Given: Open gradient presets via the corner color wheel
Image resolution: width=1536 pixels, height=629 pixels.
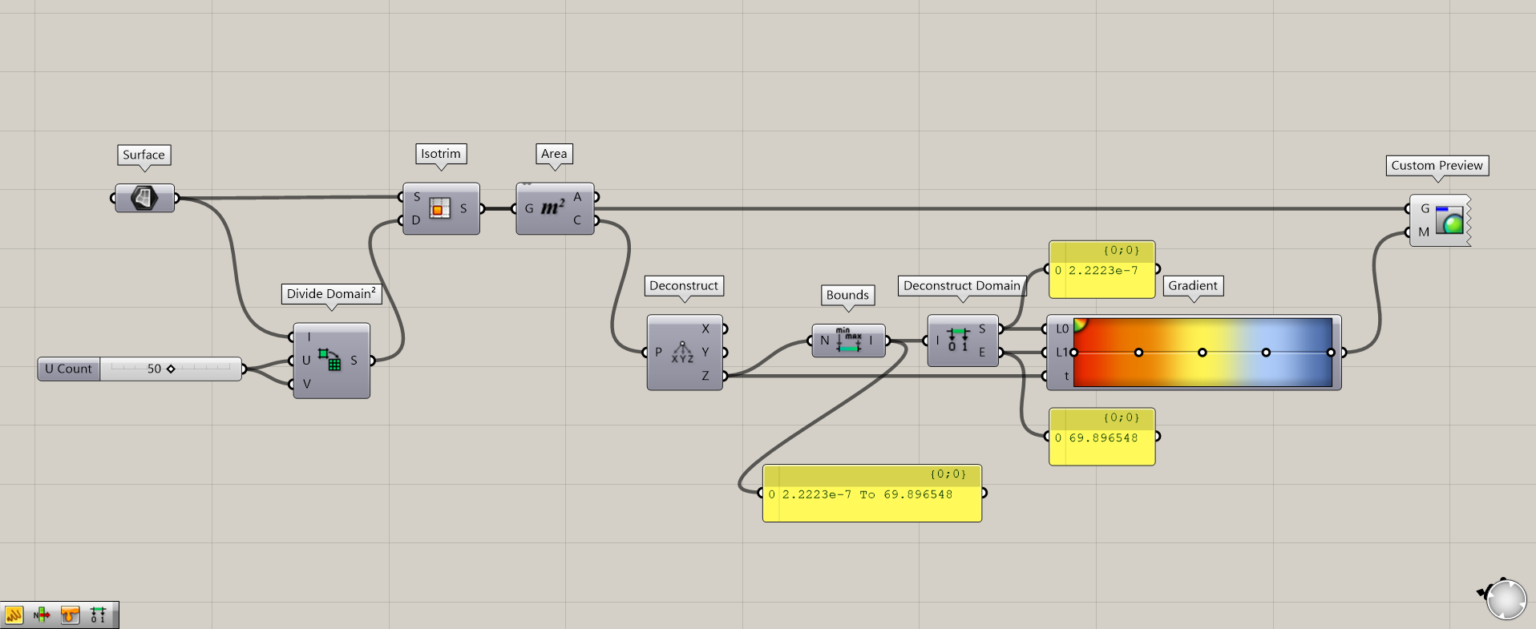Looking at the screenshot, I should click(x=1080, y=324).
